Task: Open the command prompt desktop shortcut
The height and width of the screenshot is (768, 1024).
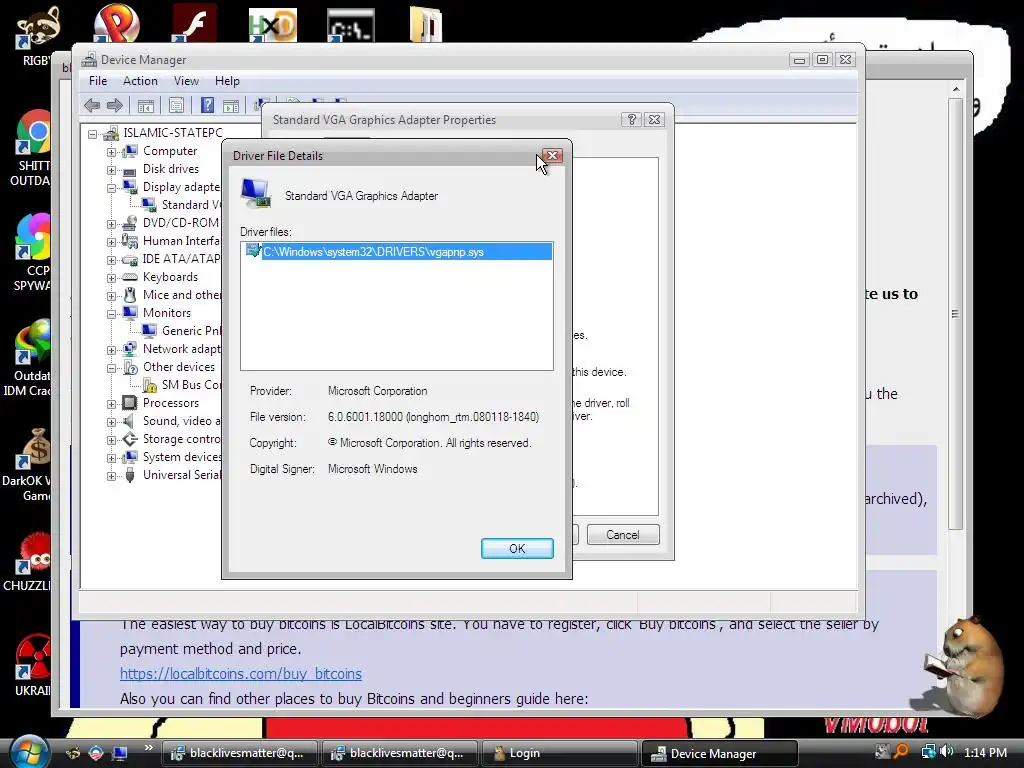Action: coord(351,25)
